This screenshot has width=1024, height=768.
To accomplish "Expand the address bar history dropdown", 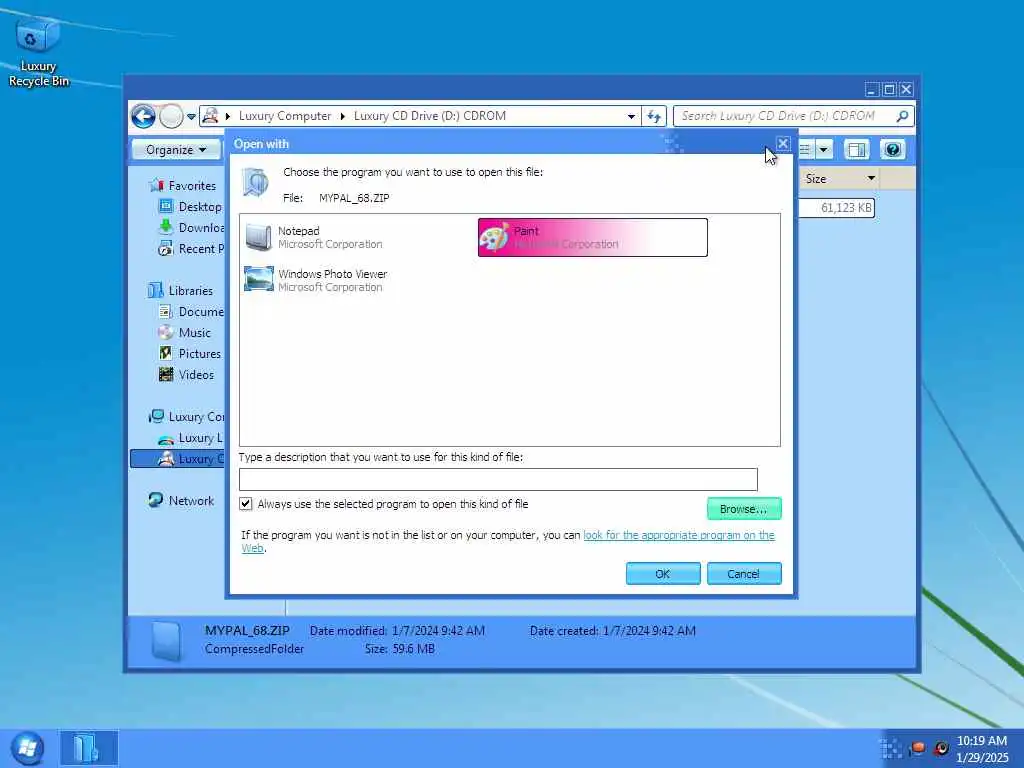I will pos(631,116).
